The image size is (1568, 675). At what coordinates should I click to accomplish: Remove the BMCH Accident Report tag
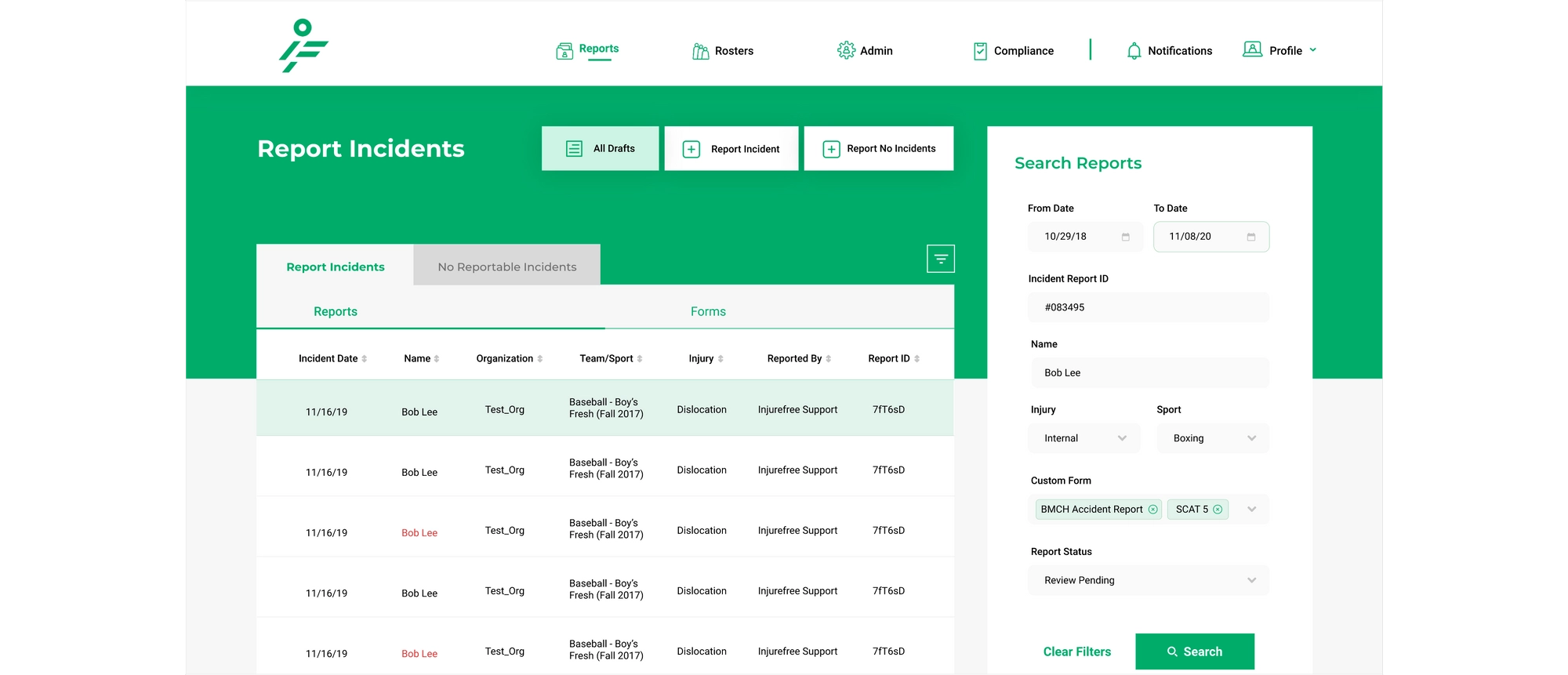click(x=1153, y=510)
